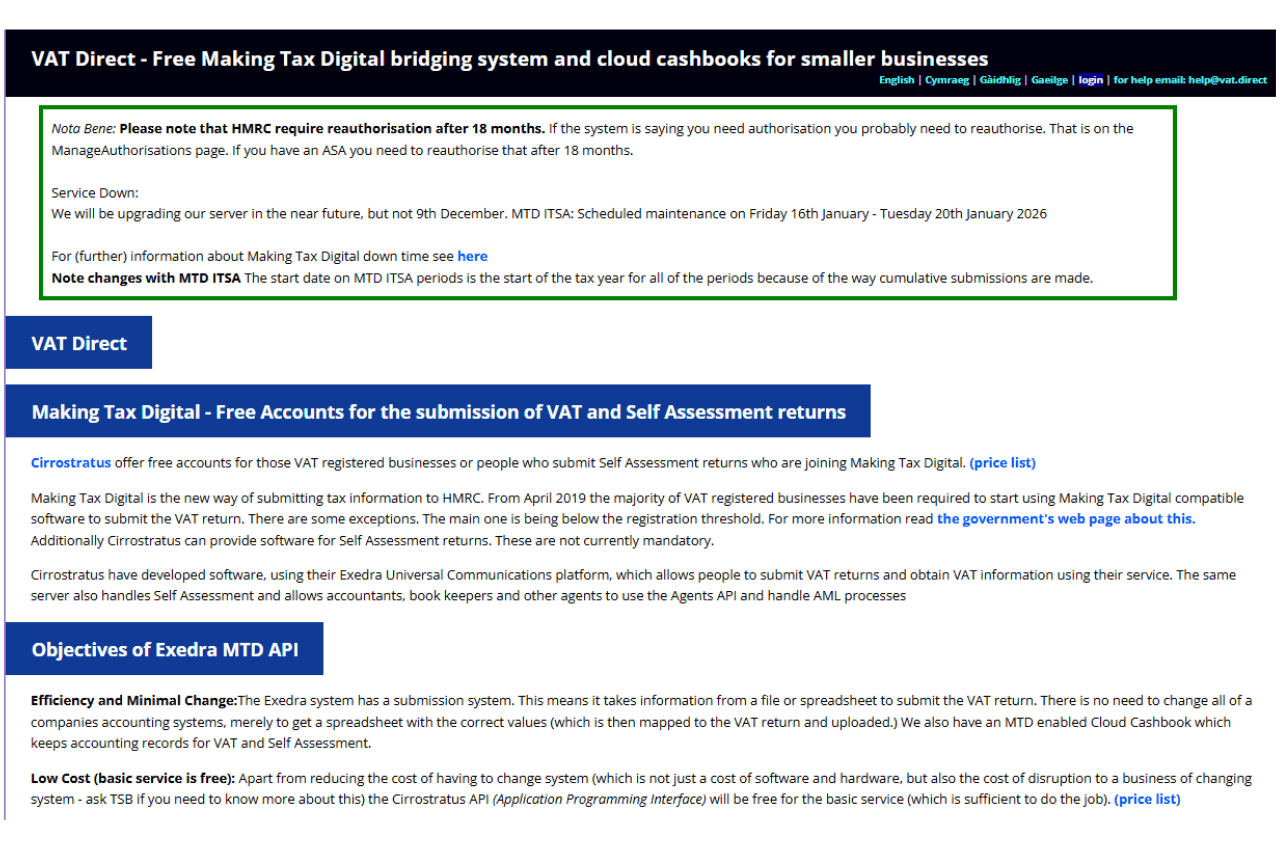Check the price list in the Low Cost paragraph
The height and width of the screenshot is (850, 1280).
click(1146, 799)
